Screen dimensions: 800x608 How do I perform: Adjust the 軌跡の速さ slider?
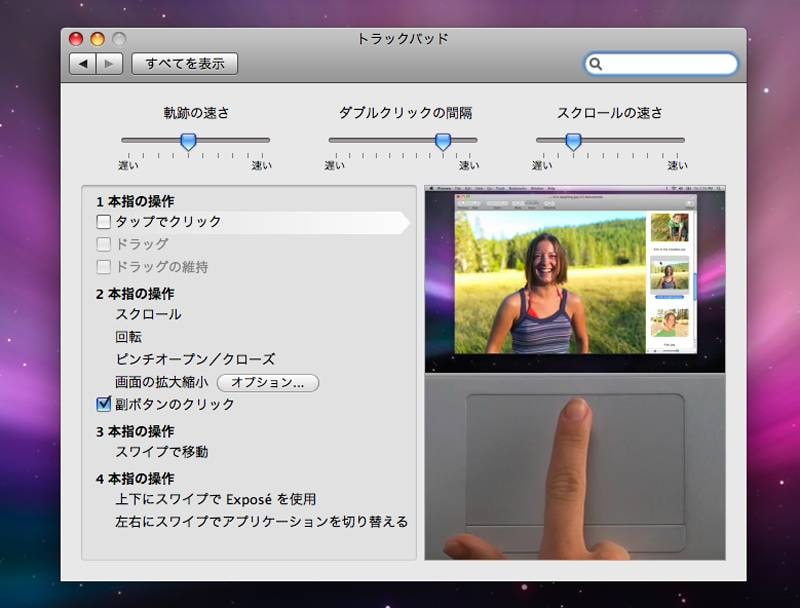tap(190, 141)
